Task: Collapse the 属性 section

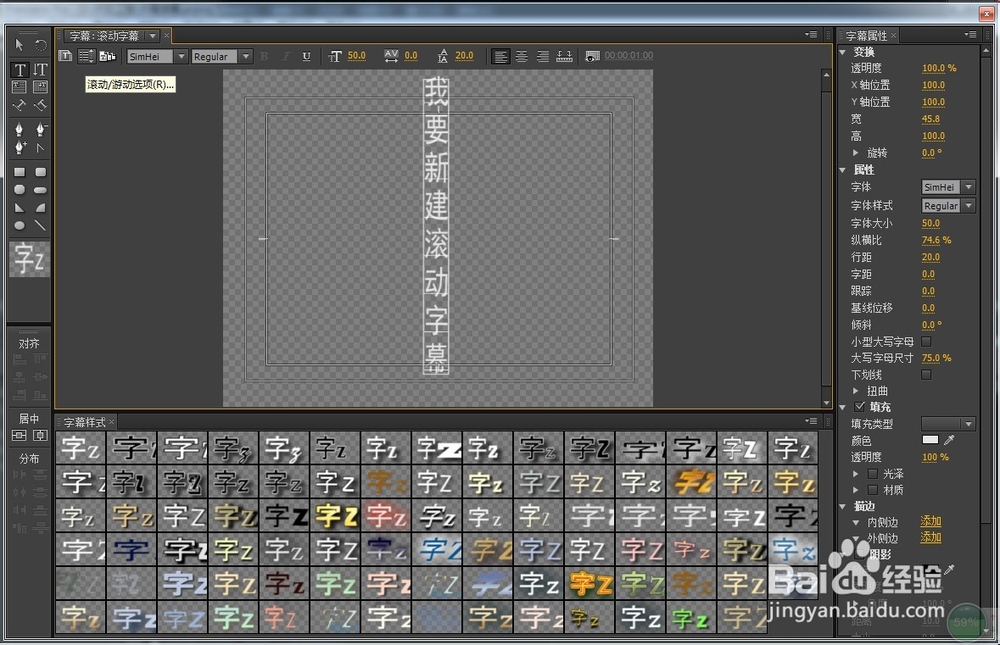Action: (x=842, y=170)
